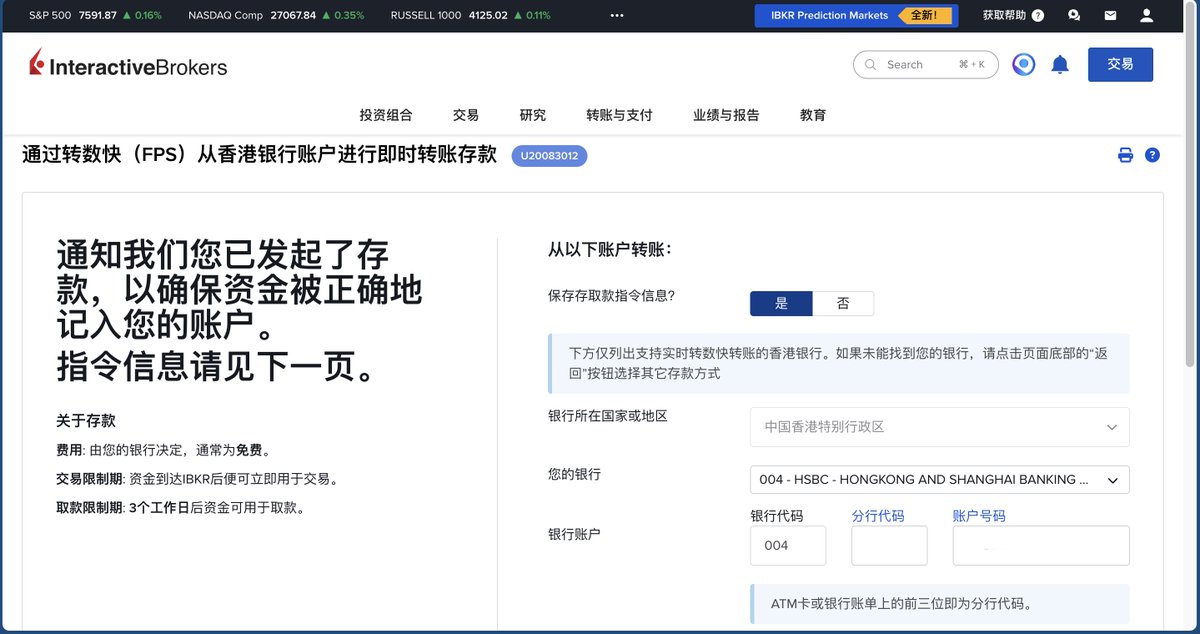
Task: Click the 保存存取款指令信息? label
Action: [612, 296]
